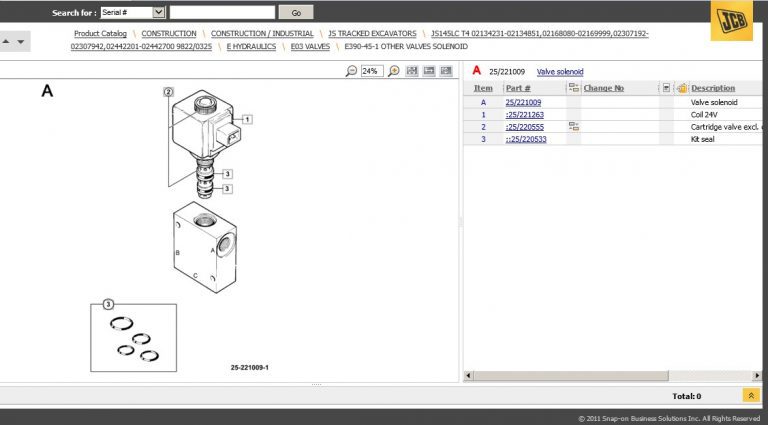Click lower callout 3 beside cartridge

click(x=227, y=189)
